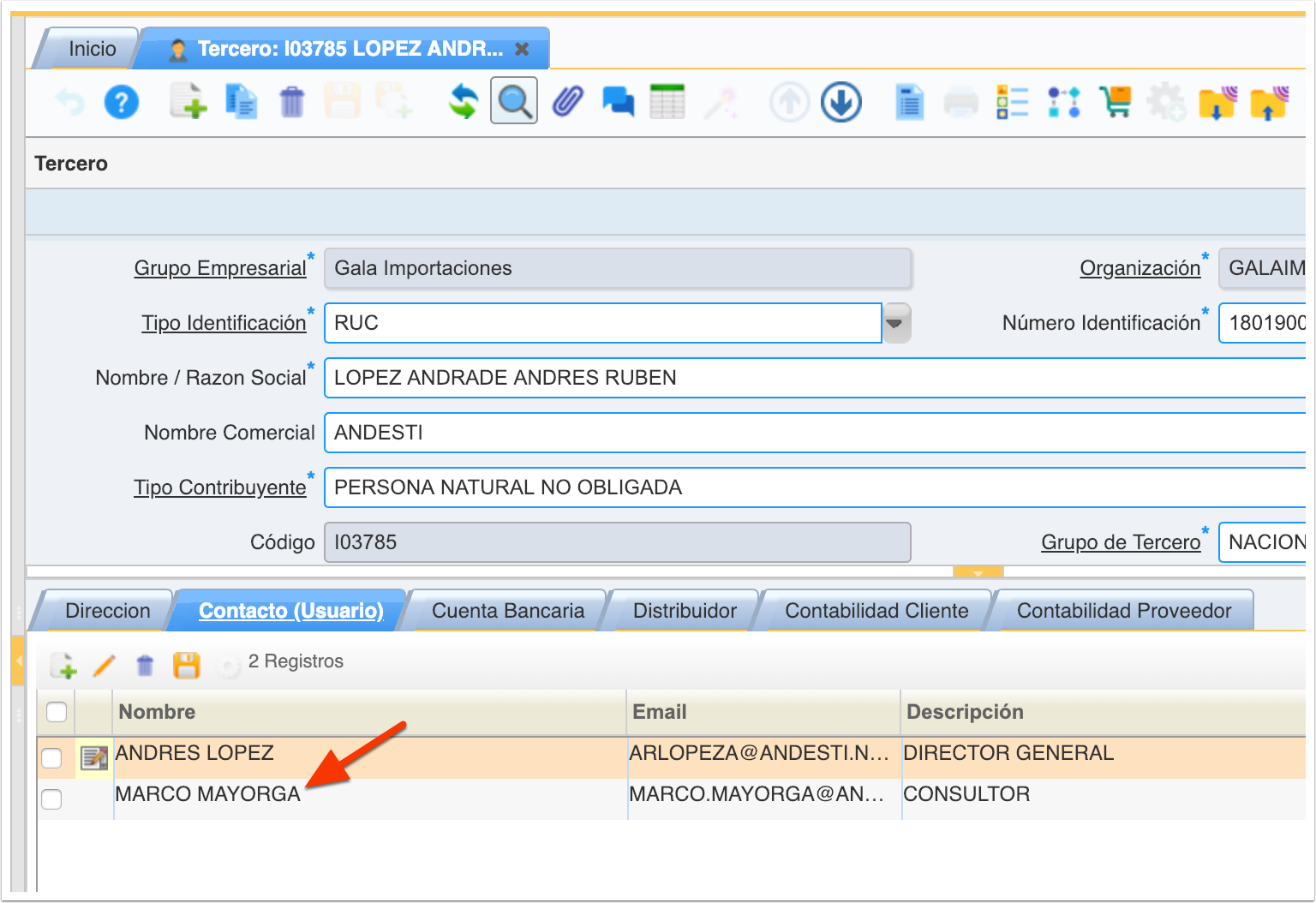
Task: Sort contacts by Email column header
Action: pyautogui.click(x=763, y=712)
